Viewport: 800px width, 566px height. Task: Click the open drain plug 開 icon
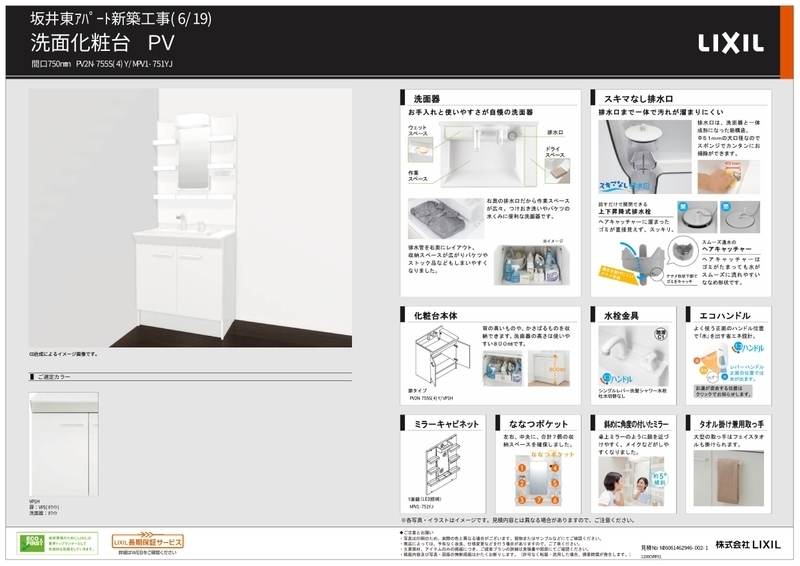(x=697, y=216)
